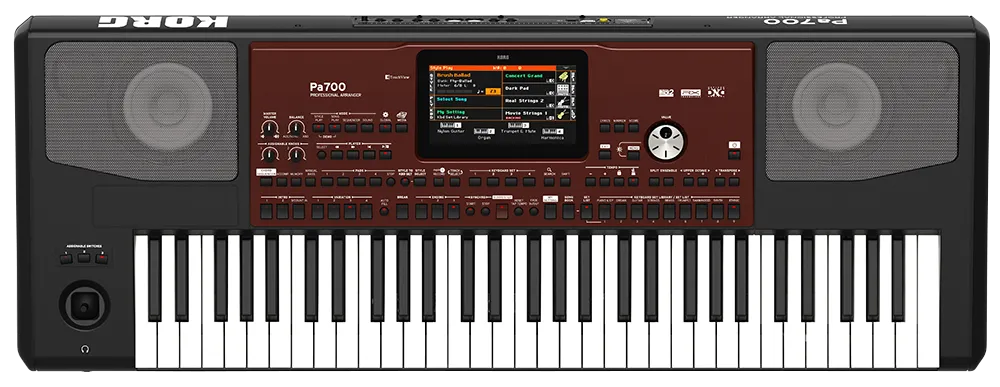Open GLOBAL settings with gear icon button

(385, 128)
